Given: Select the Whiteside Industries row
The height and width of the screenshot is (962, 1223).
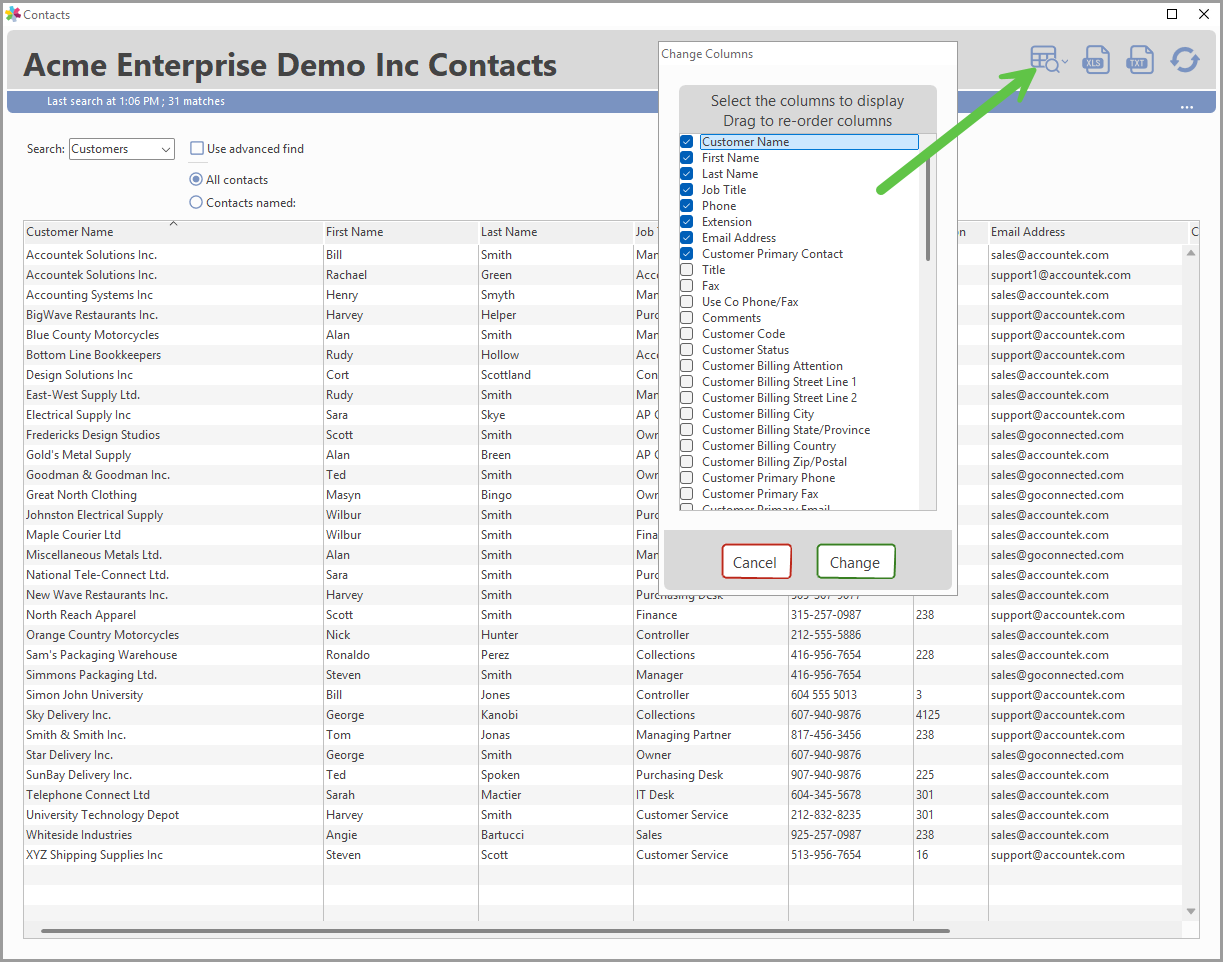Looking at the screenshot, I should pos(603,835).
